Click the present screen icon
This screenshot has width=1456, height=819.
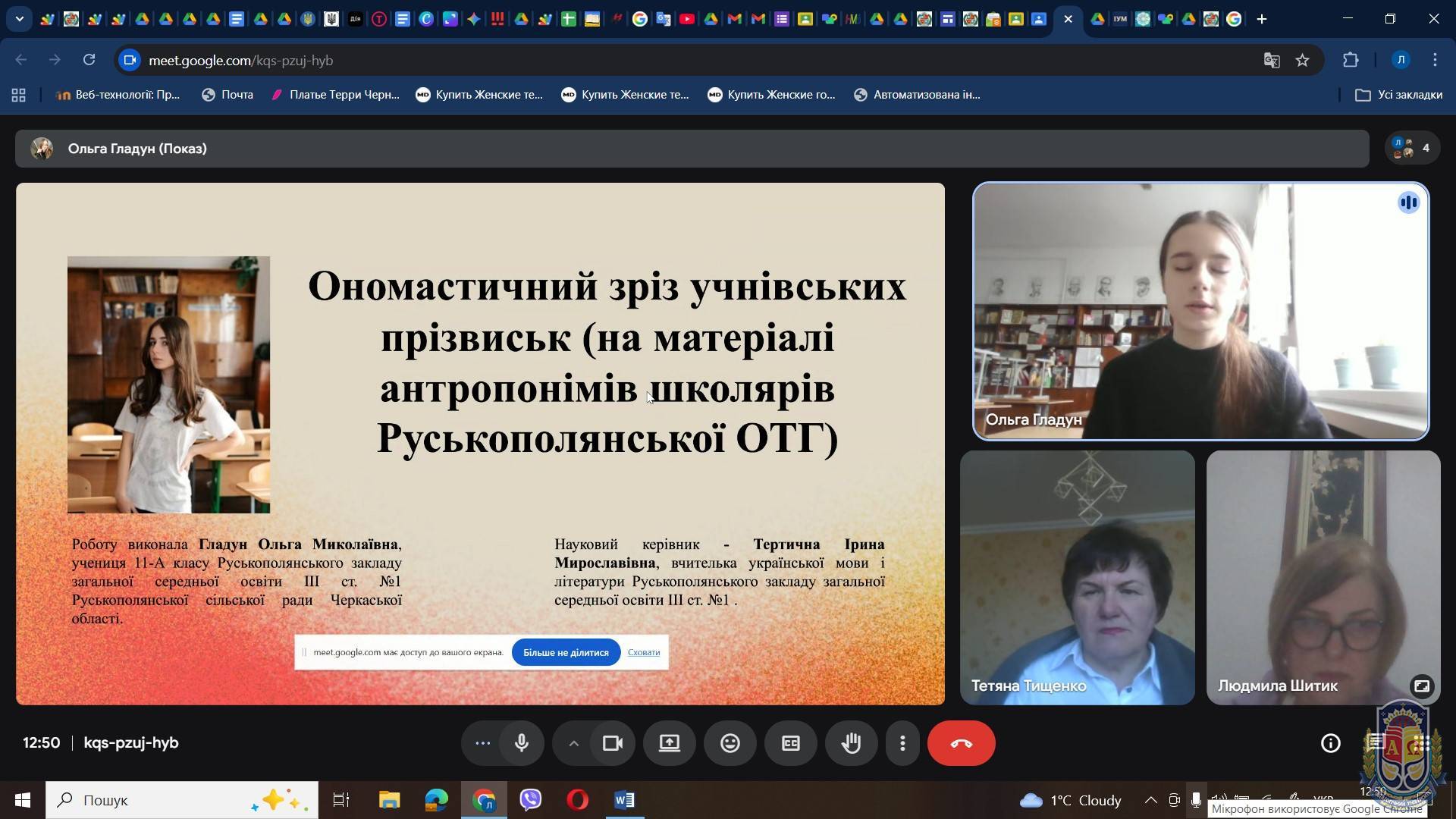tap(669, 743)
